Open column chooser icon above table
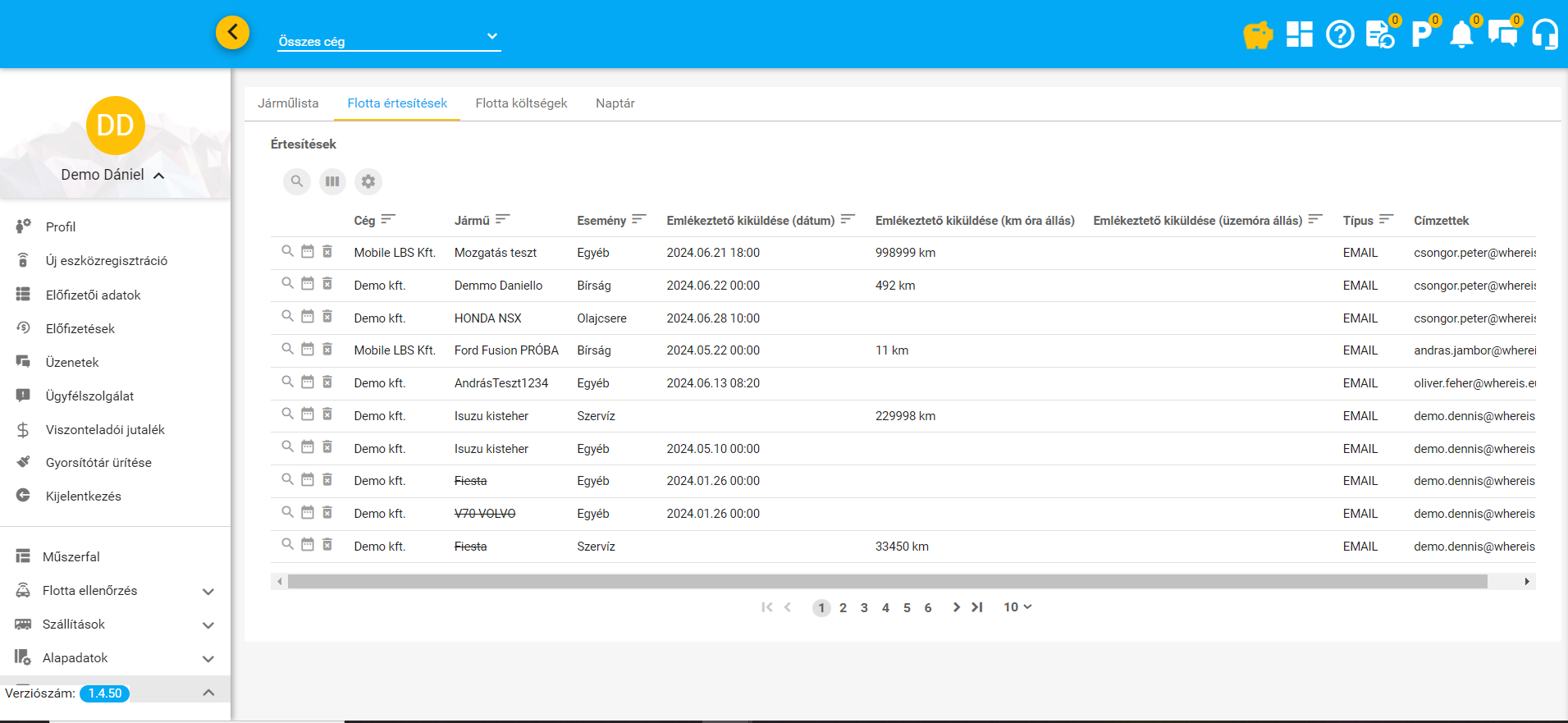The height and width of the screenshot is (723, 1568). 332,181
